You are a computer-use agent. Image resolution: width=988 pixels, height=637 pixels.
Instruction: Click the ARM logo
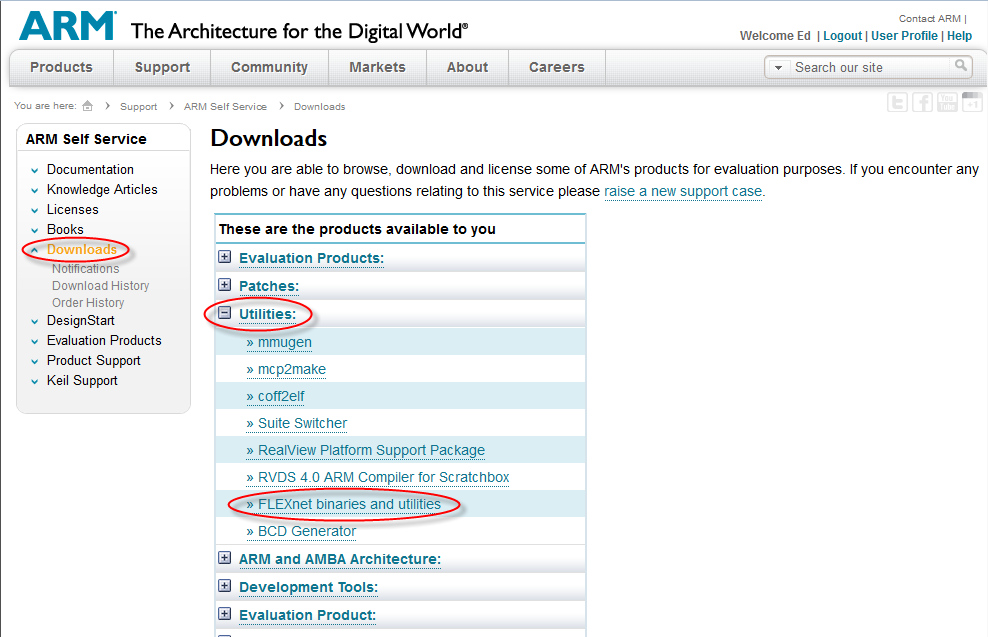point(66,26)
